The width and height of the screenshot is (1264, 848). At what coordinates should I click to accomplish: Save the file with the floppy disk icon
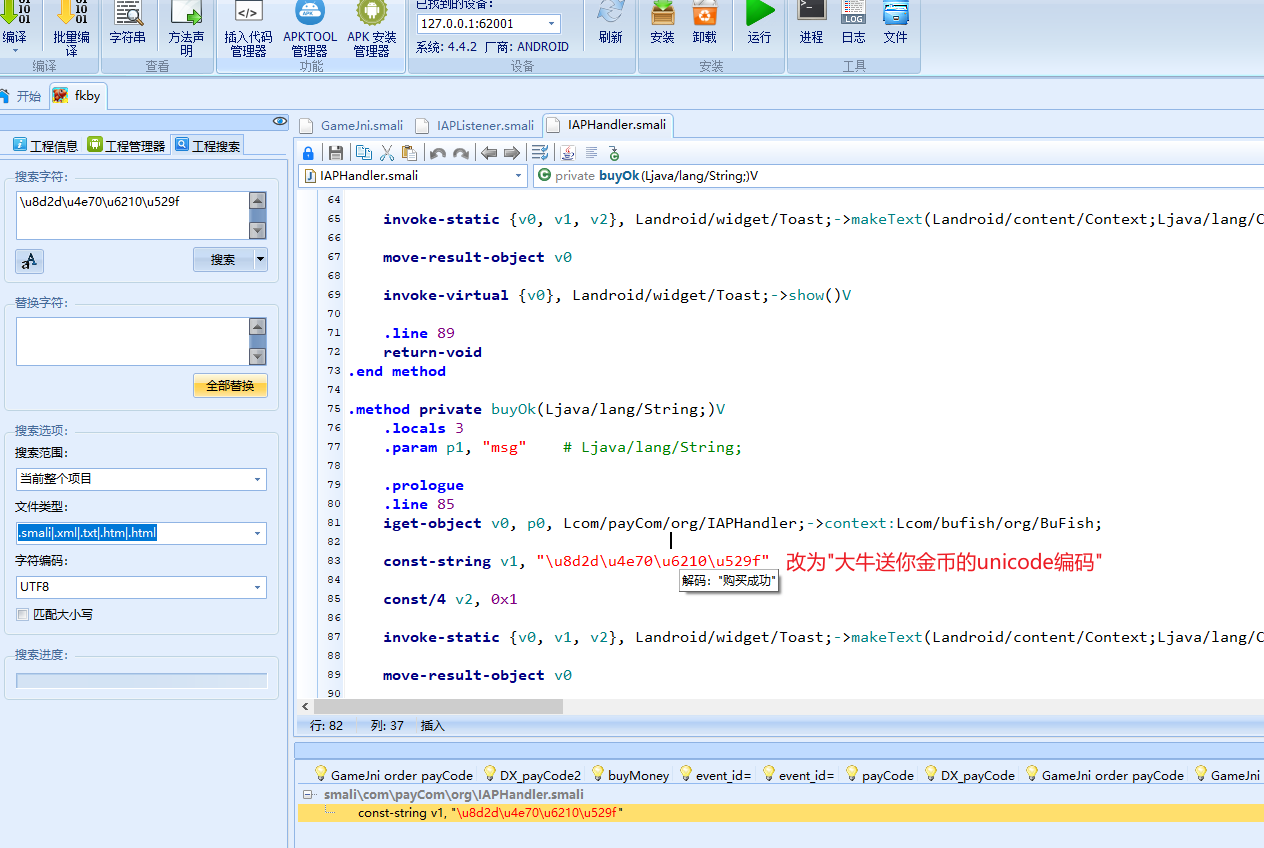pos(336,153)
